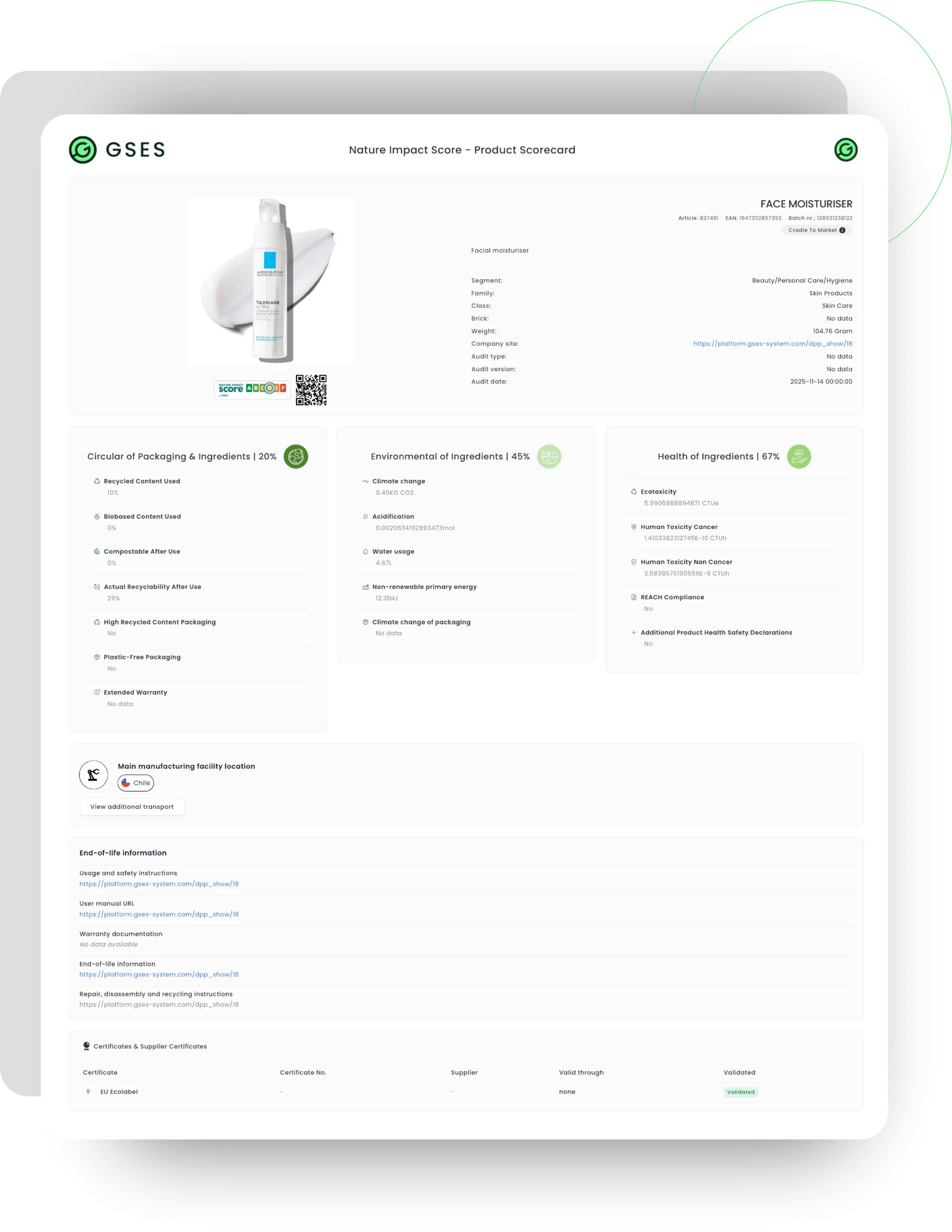The image size is (952, 1232).
Task: Click the face moisturiser product image
Action: pyautogui.click(x=270, y=281)
